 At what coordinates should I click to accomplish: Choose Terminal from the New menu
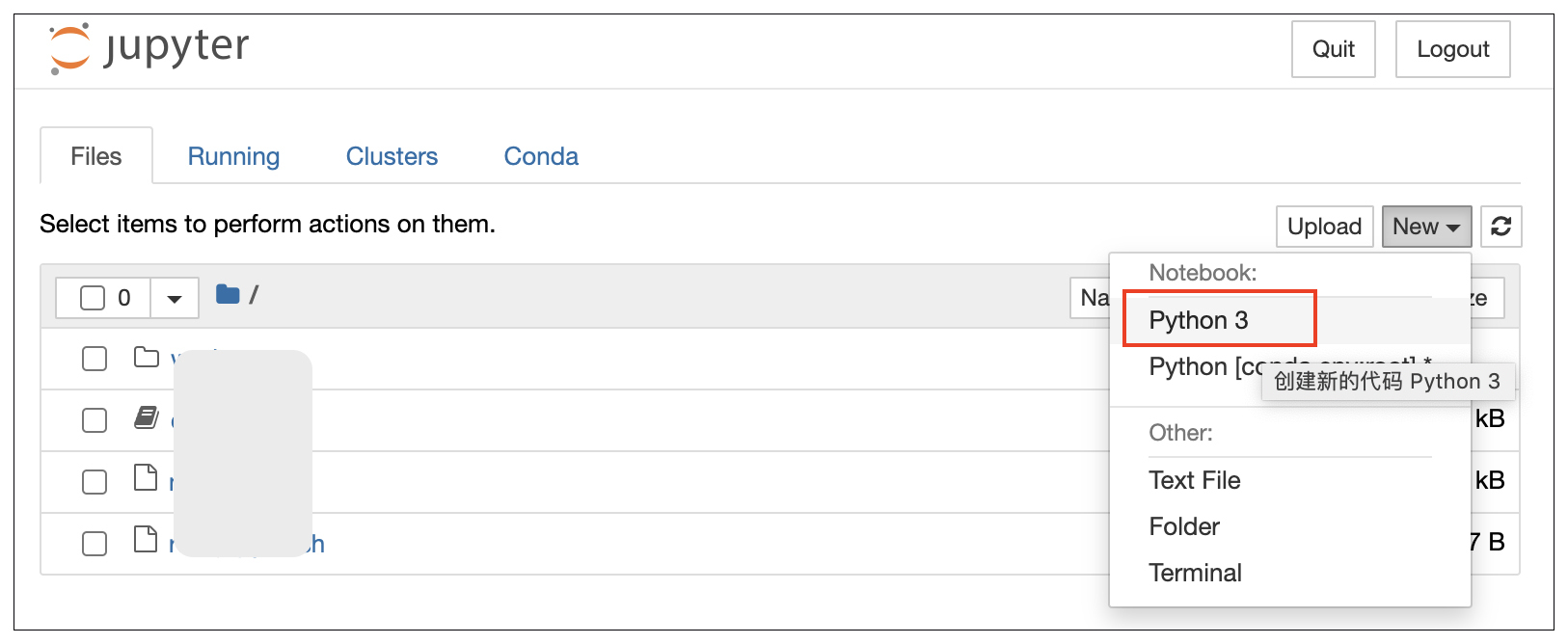click(1195, 573)
